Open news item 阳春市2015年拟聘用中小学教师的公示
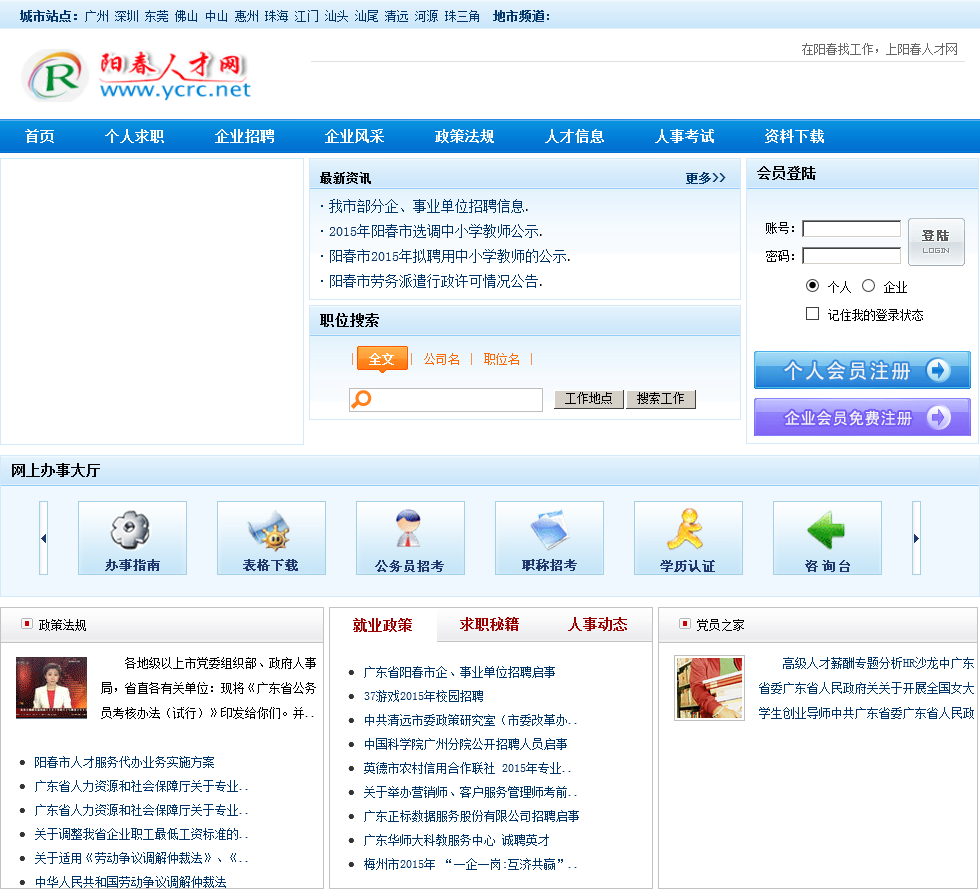This screenshot has width=980, height=891. (x=449, y=256)
